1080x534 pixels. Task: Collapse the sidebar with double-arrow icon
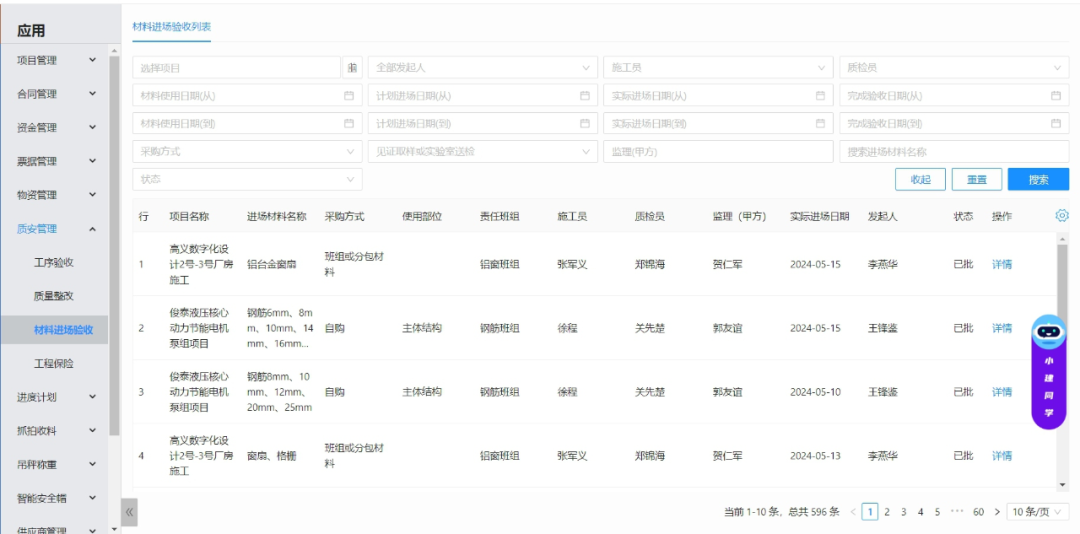point(129,512)
